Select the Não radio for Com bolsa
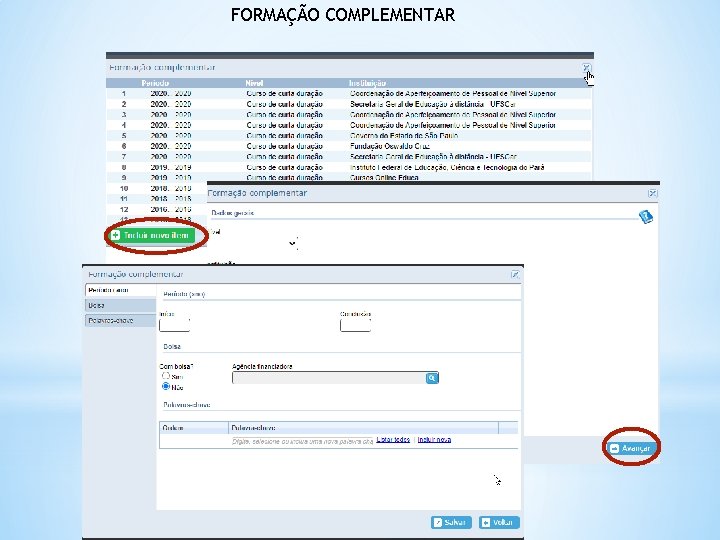 click(x=166, y=387)
